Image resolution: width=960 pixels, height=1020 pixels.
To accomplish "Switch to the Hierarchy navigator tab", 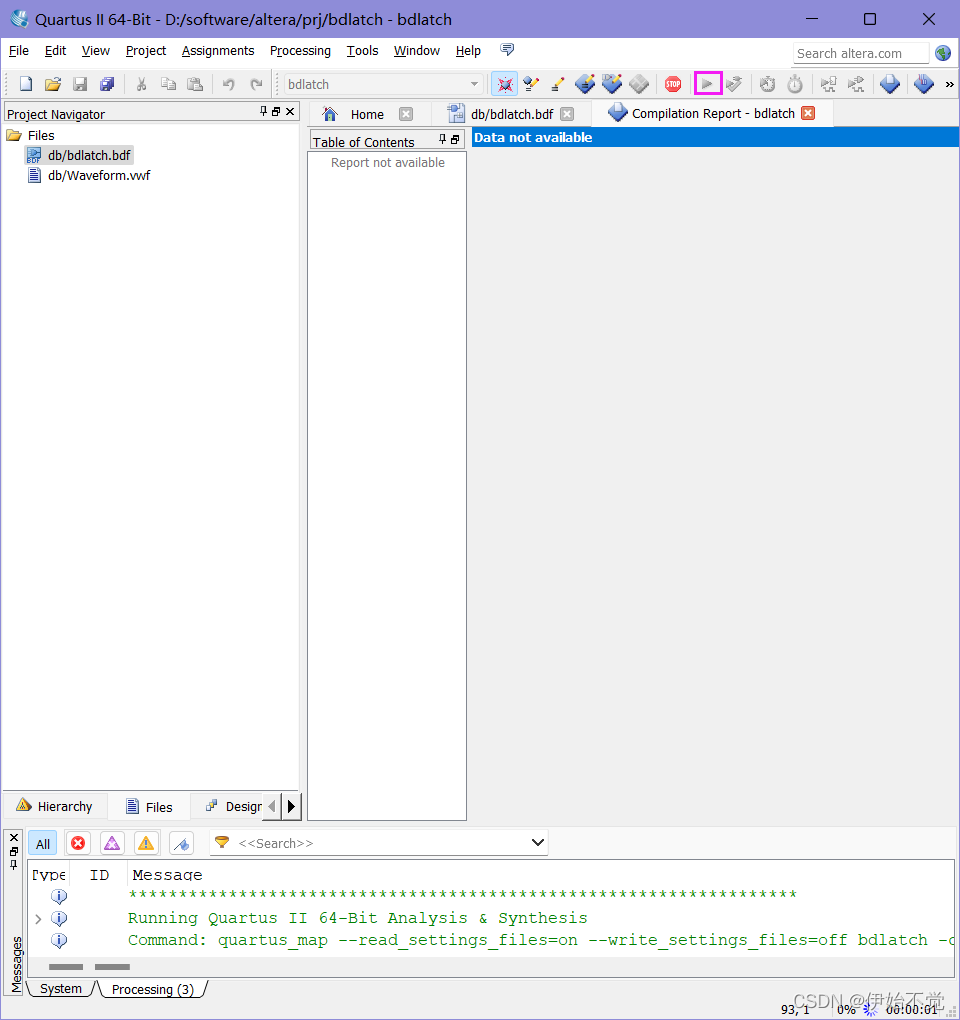I will pyautogui.click(x=55, y=807).
